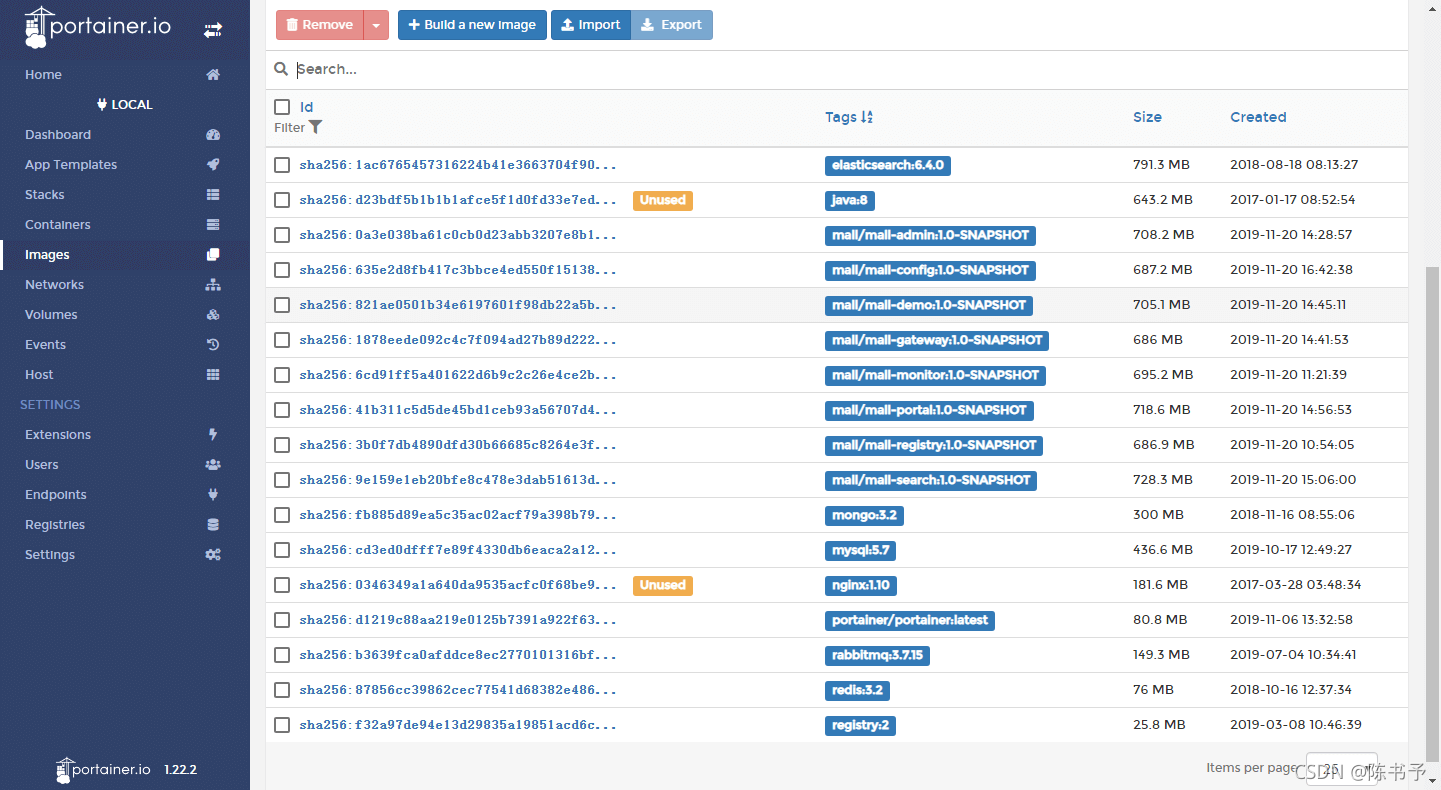Sort by the Id column header
The width and height of the screenshot is (1441, 790).
pyautogui.click(x=307, y=107)
